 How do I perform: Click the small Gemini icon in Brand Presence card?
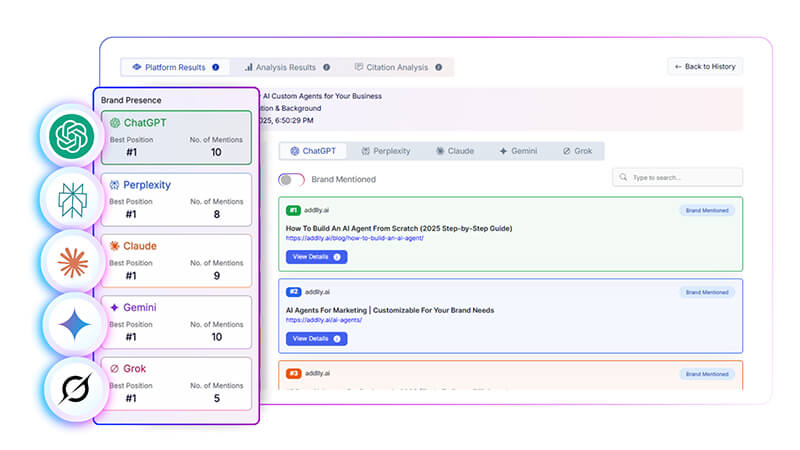coord(115,308)
